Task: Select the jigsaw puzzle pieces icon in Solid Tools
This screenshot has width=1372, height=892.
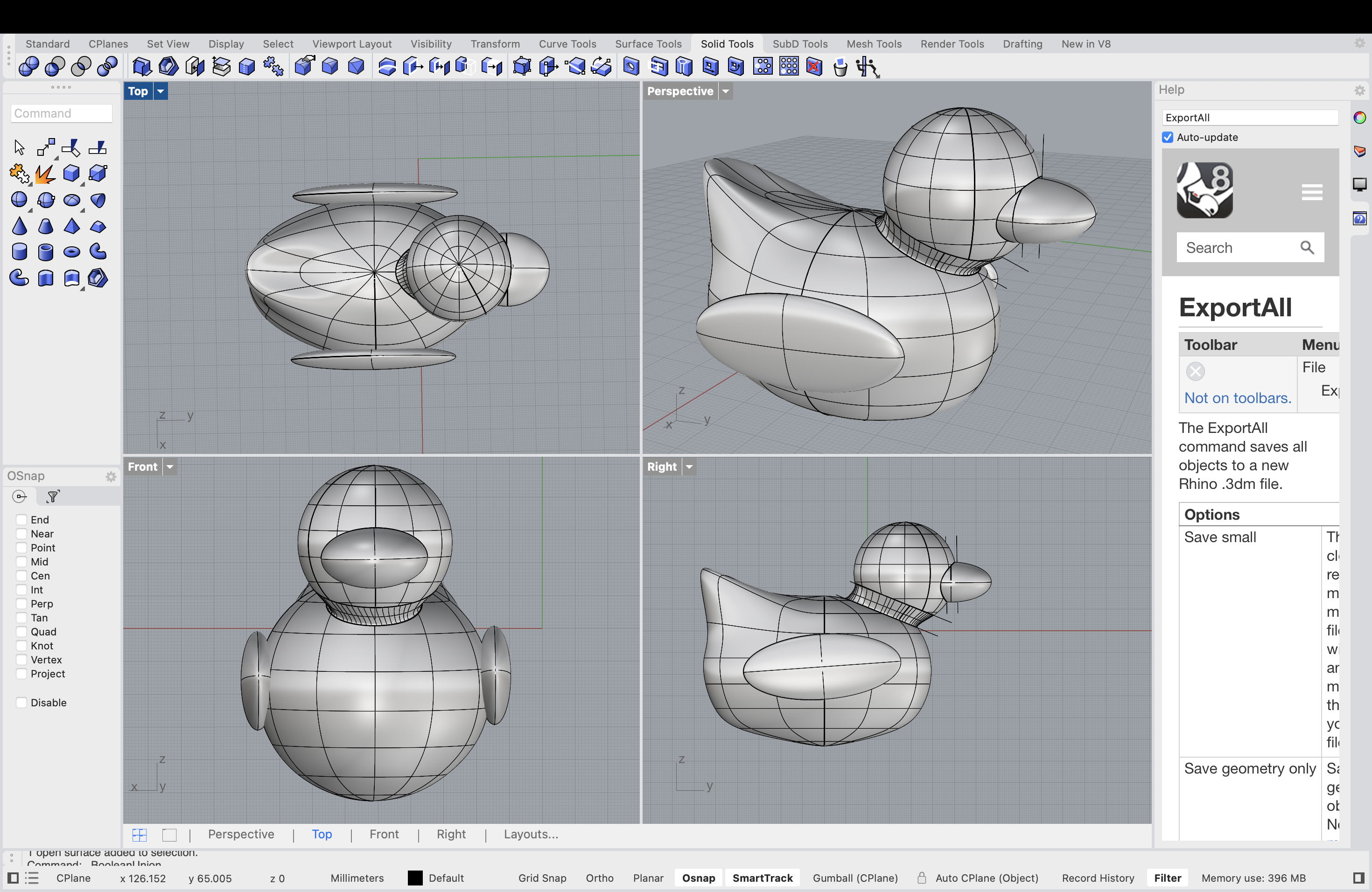Action: pos(273,67)
